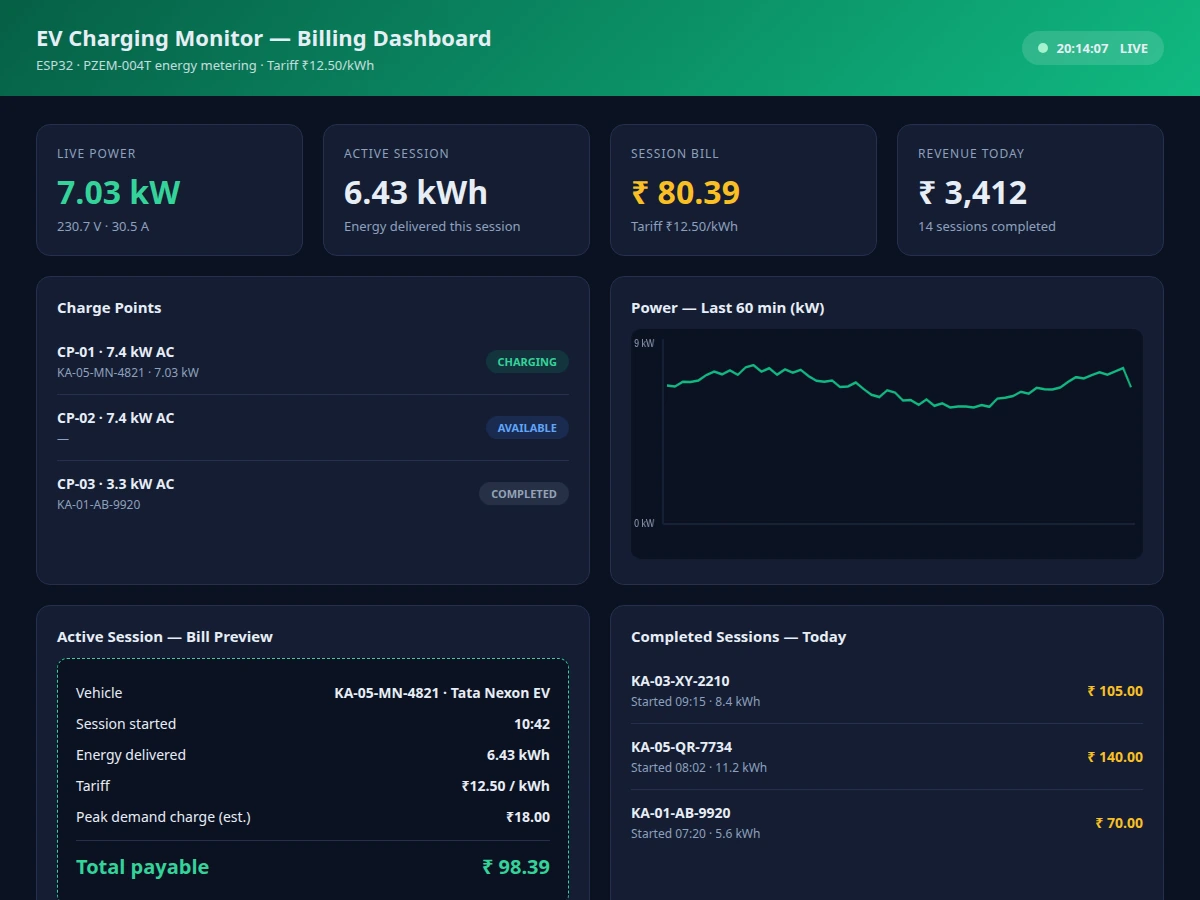The height and width of the screenshot is (900, 1200).
Task: Click the dashboard title in header
Action: click(264, 39)
